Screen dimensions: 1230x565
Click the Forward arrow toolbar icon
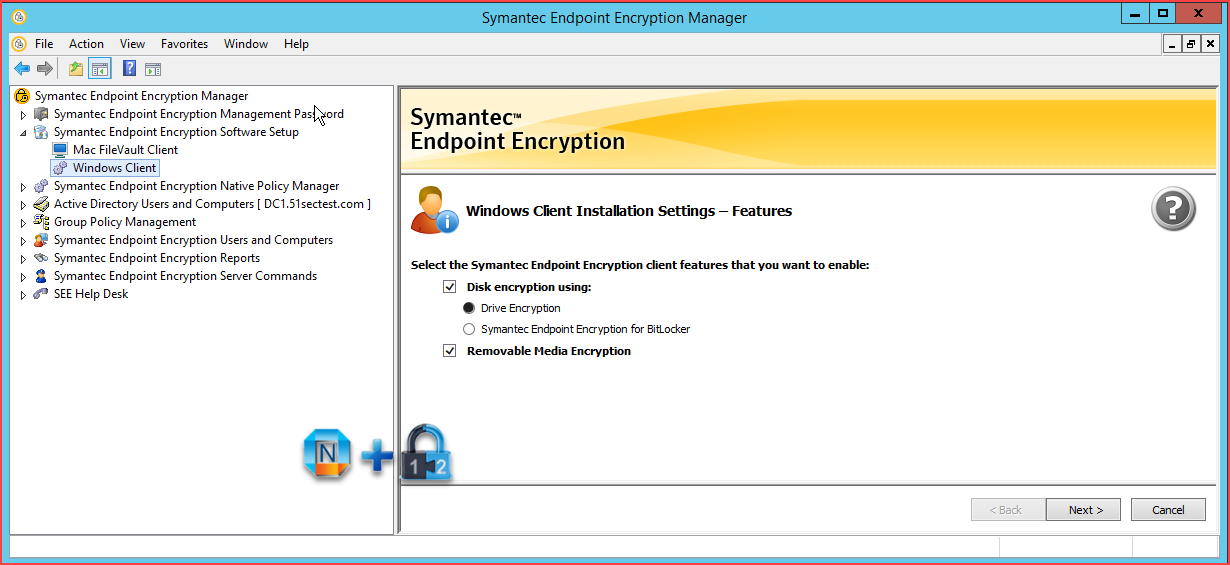click(x=44, y=69)
